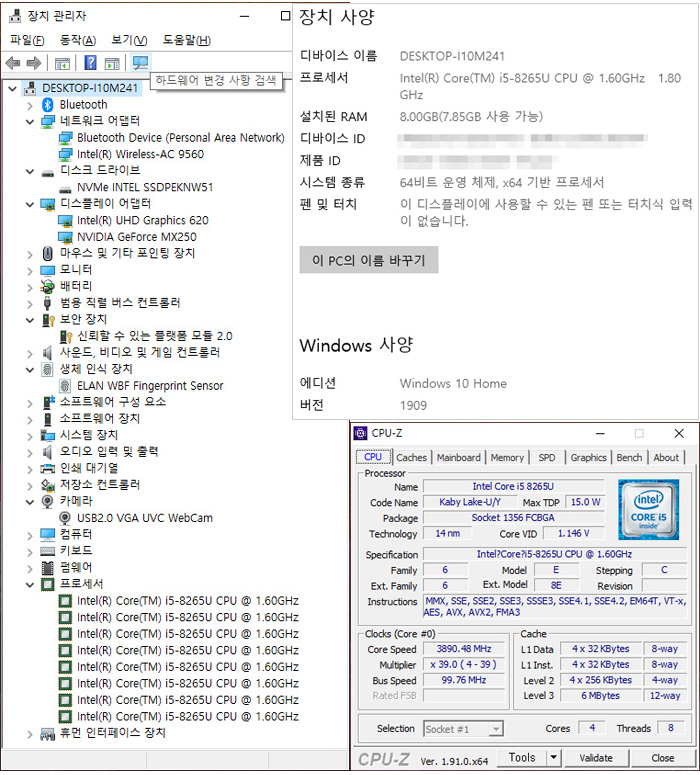700x775 pixels.
Task: Click the display adapter category icon
Action: click(x=48, y=204)
